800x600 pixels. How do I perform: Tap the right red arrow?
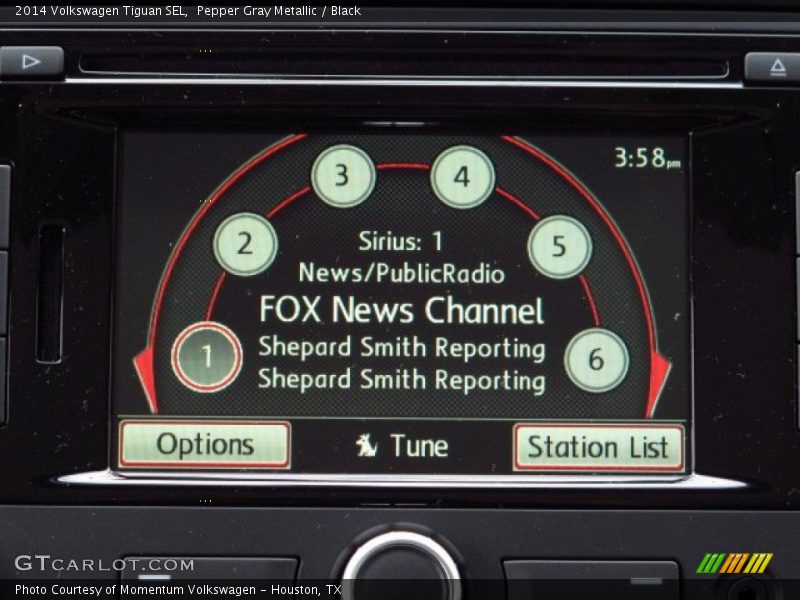coord(658,384)
